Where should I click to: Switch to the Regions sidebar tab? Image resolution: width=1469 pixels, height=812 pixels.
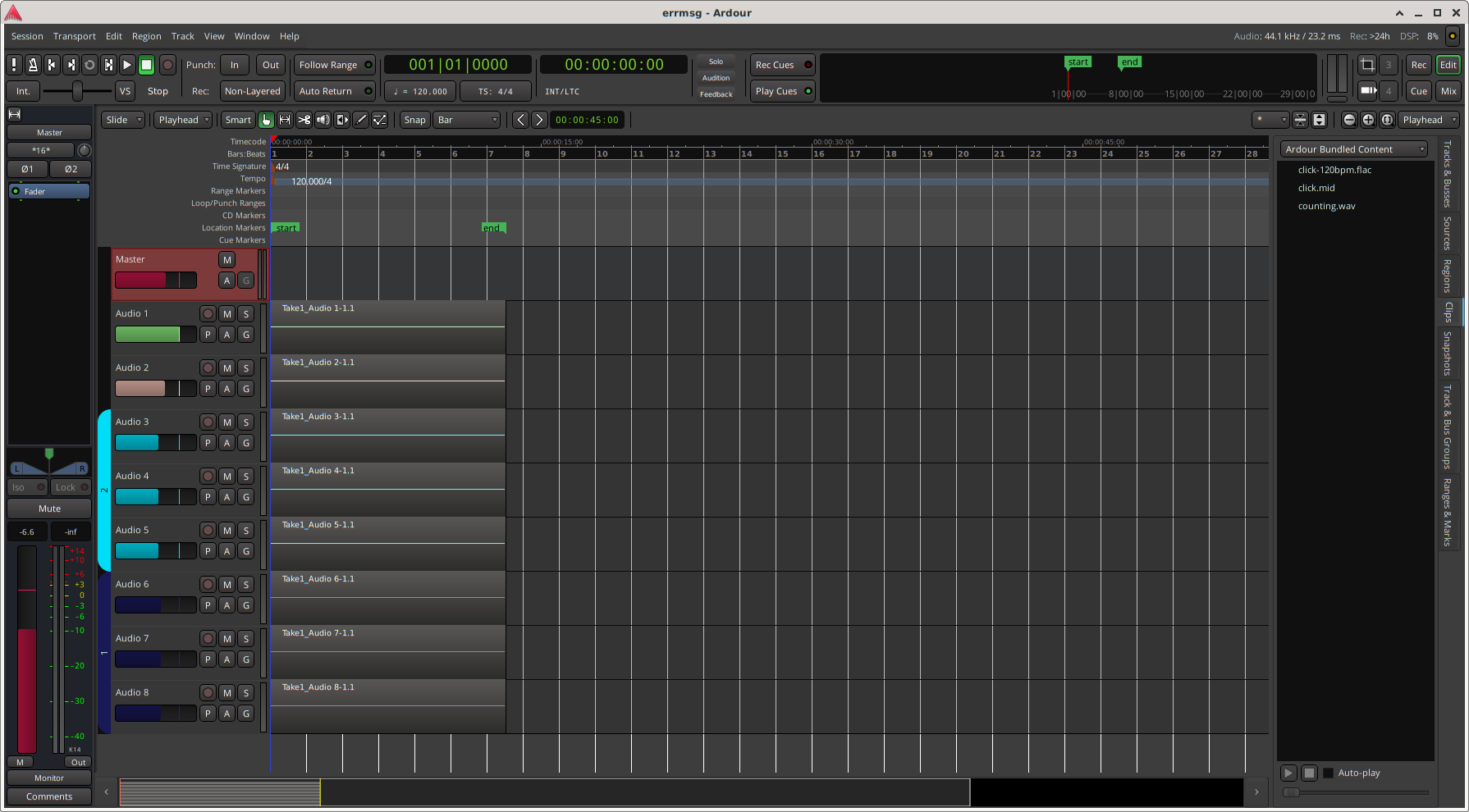coord(1448,276)
